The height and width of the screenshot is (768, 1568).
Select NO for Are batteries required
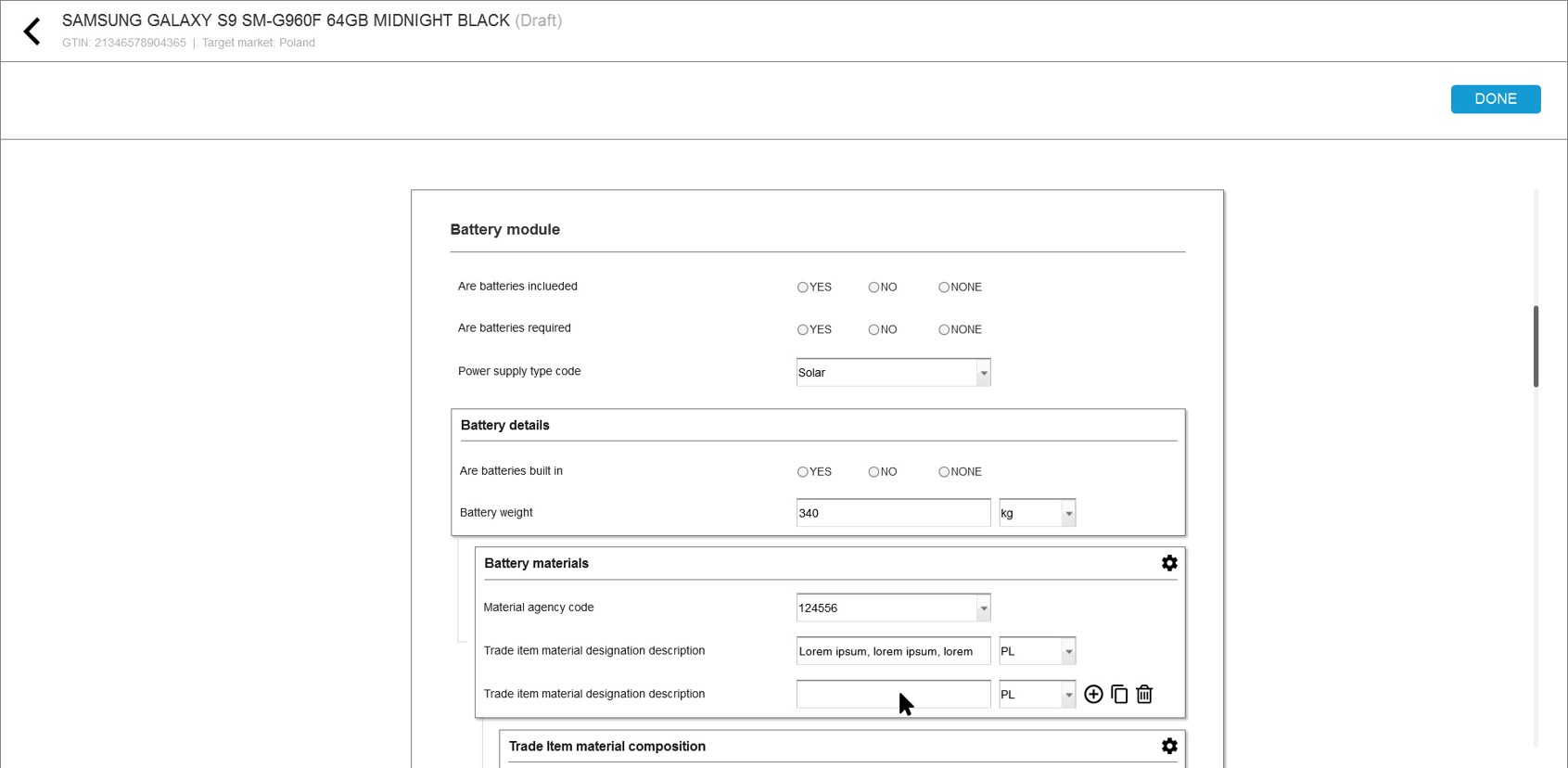tap(873, 329)
